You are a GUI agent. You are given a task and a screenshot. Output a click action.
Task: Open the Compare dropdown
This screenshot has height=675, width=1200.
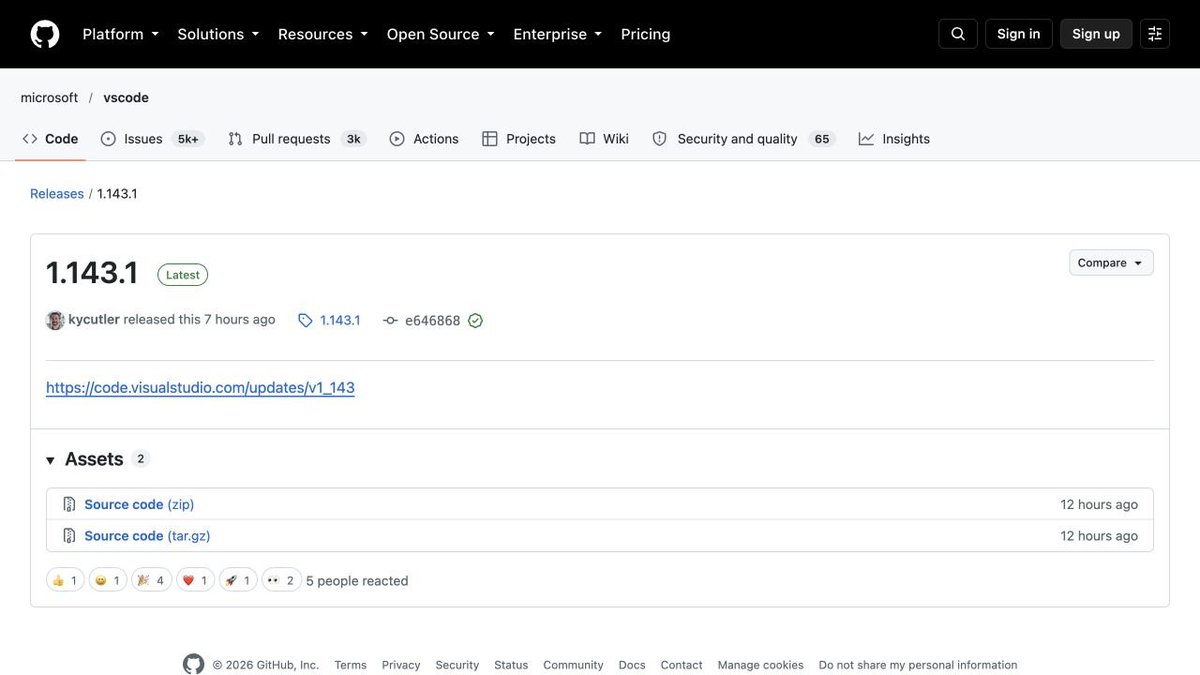(x=1111, y=263)
